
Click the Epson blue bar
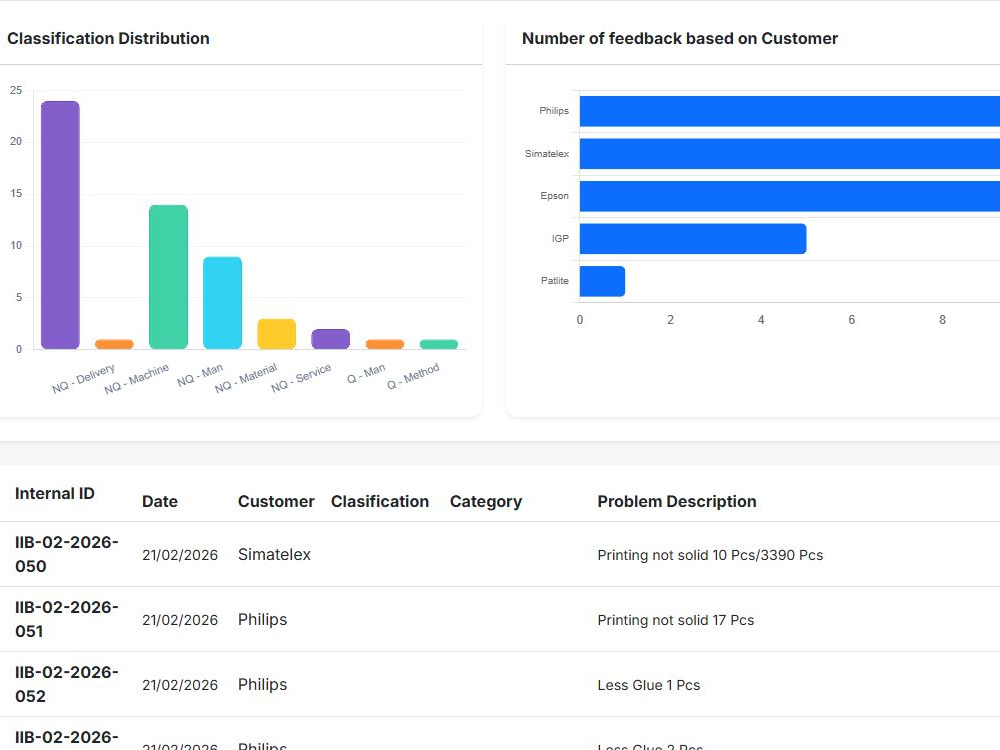pos(790,196)
